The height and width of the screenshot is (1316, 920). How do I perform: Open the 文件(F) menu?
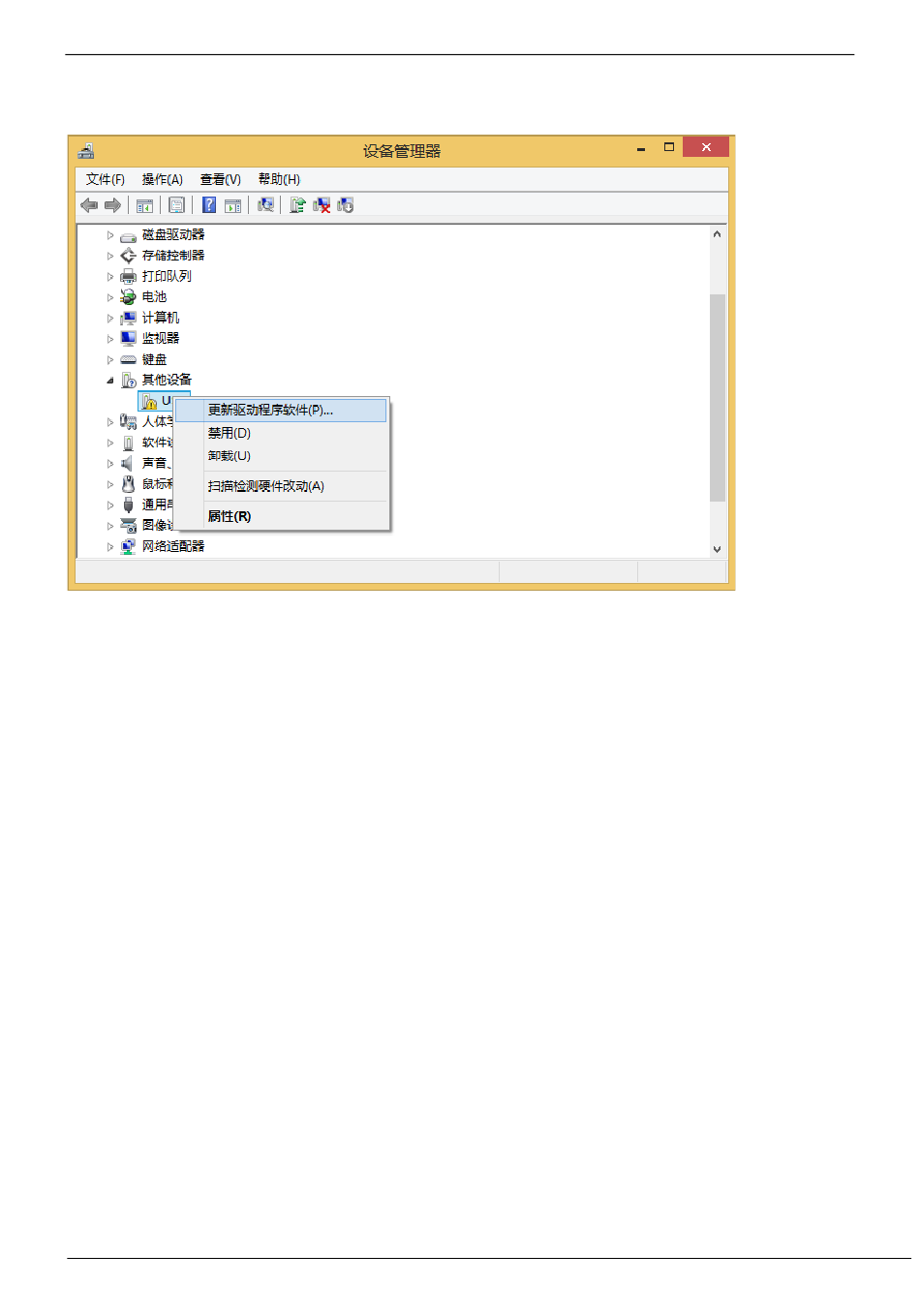click(x=106, y=179)
